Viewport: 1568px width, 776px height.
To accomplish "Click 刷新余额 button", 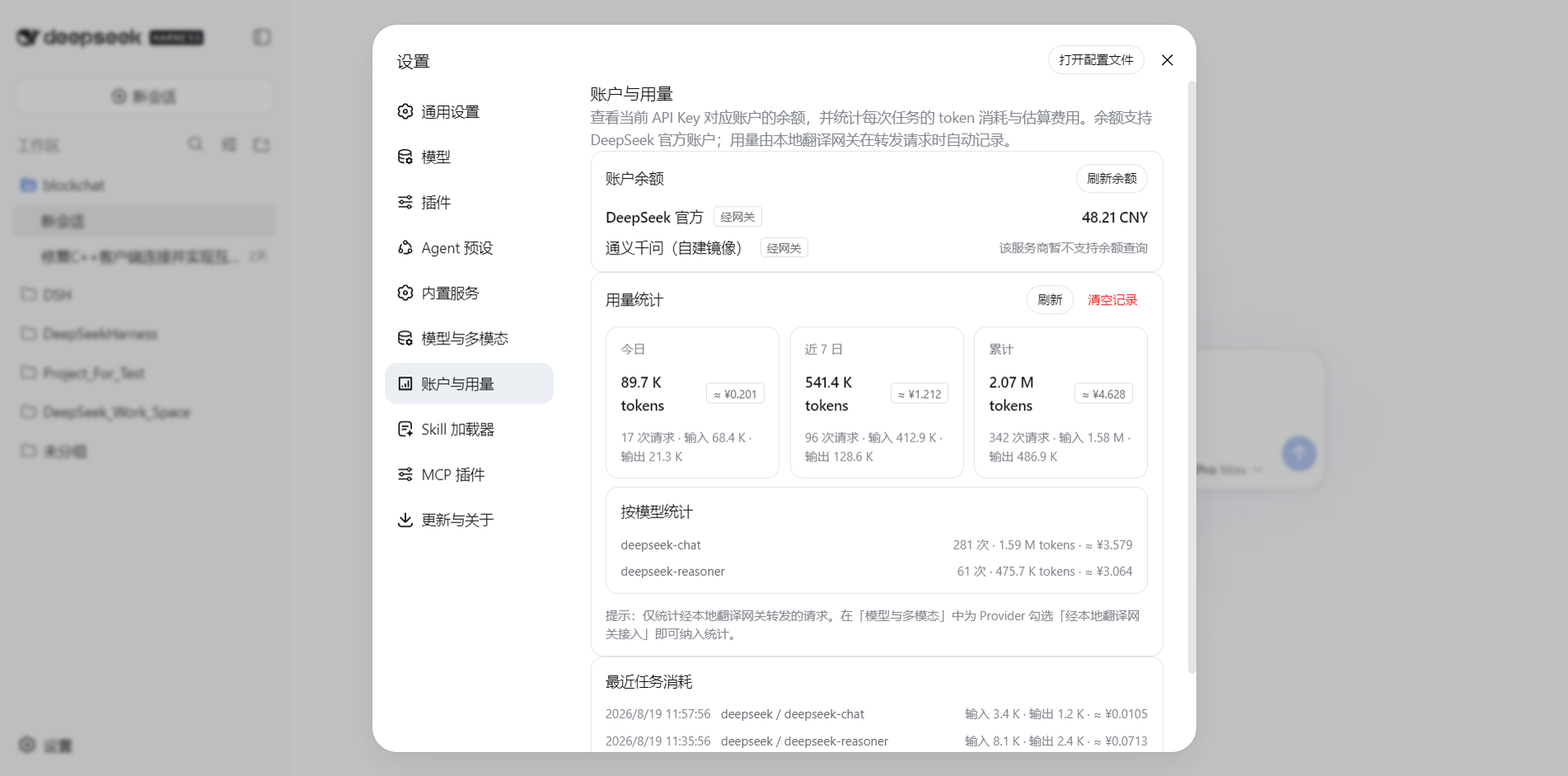I will coord(1112,179).
